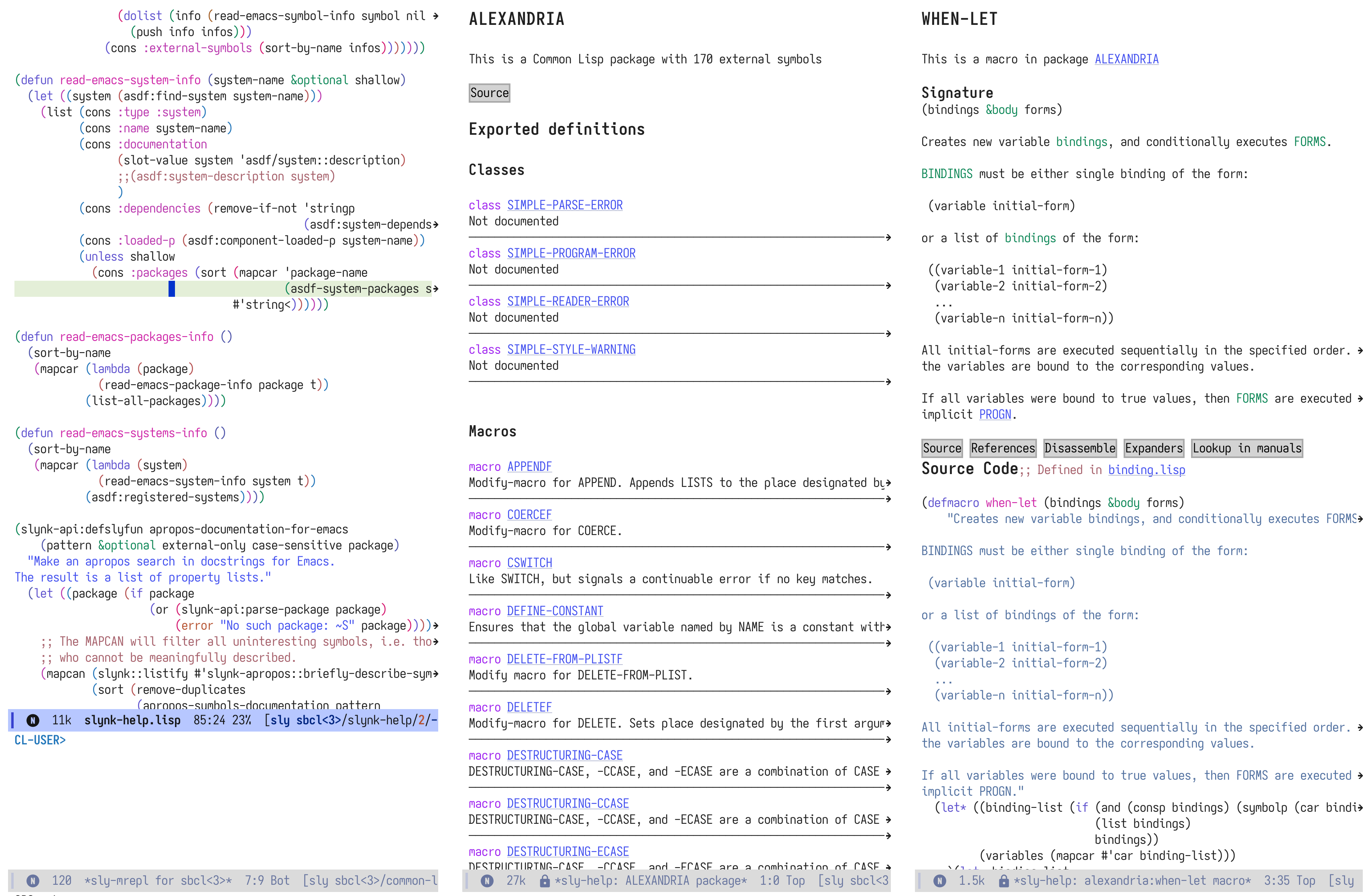Follow the PROGN link in documentation
The image size is (1366, 896).
(995, 414)
